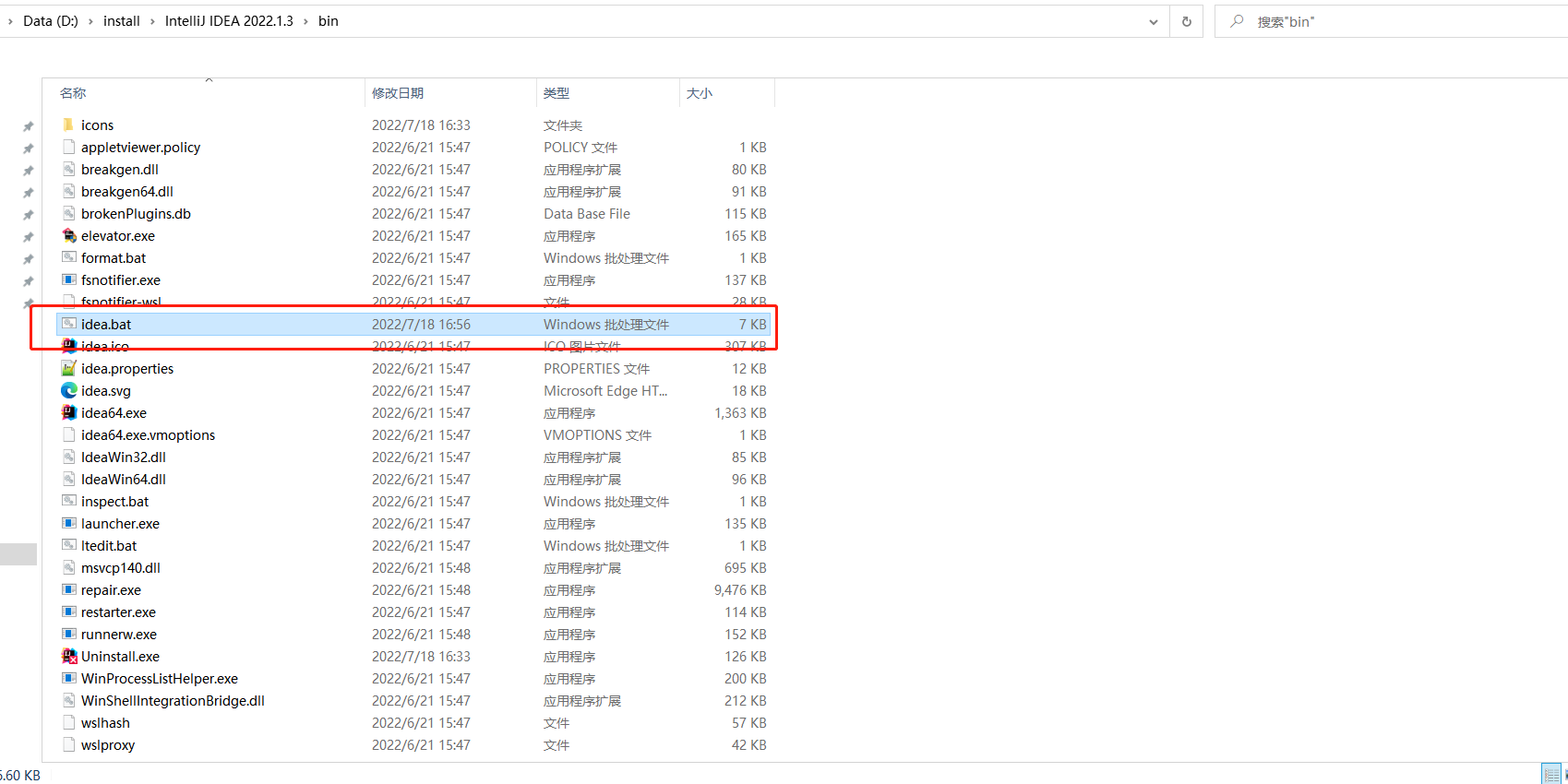Image resolution: width=1568 pixels, height=784 pixels.
Task: Sort by 名称 column header
Action: 73,93
